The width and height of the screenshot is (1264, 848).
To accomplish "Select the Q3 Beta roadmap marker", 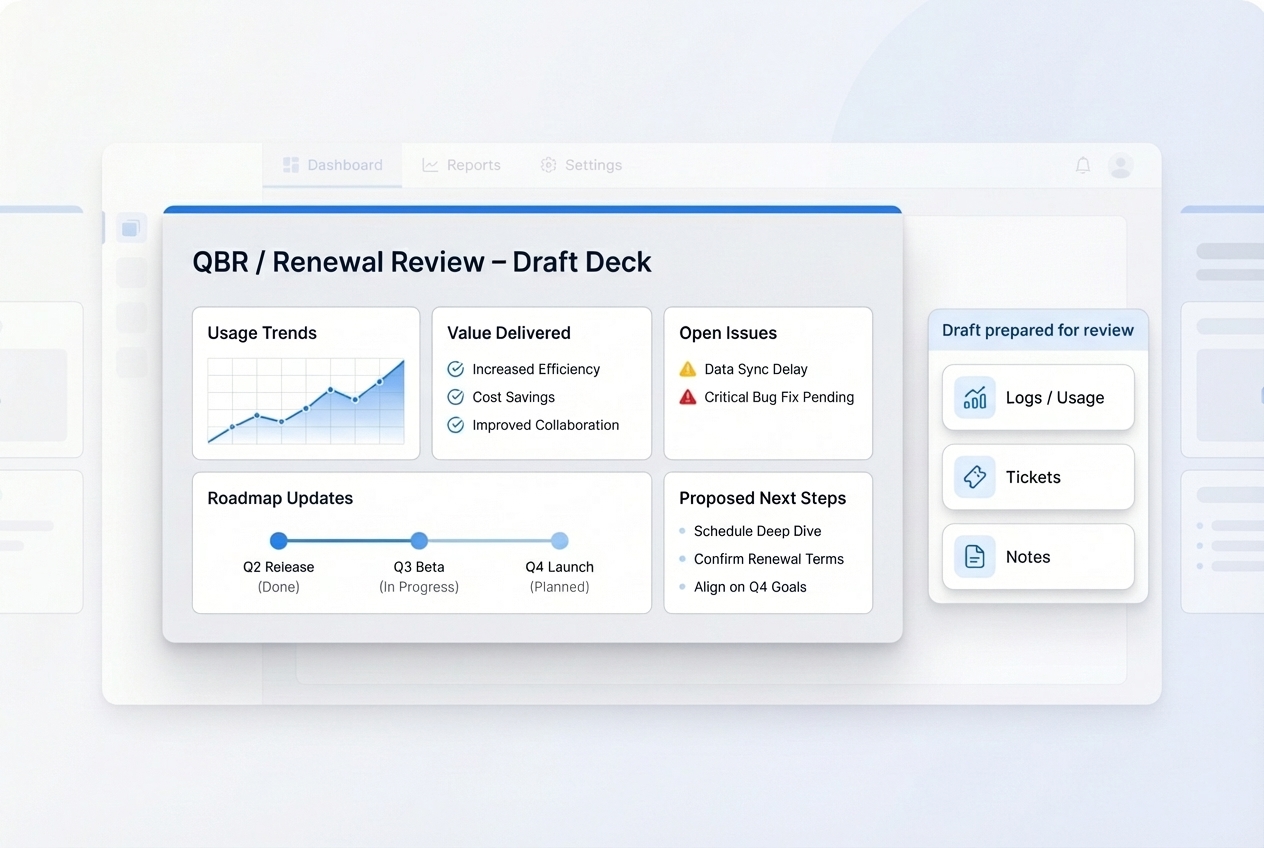I will [x=419, y=541].
